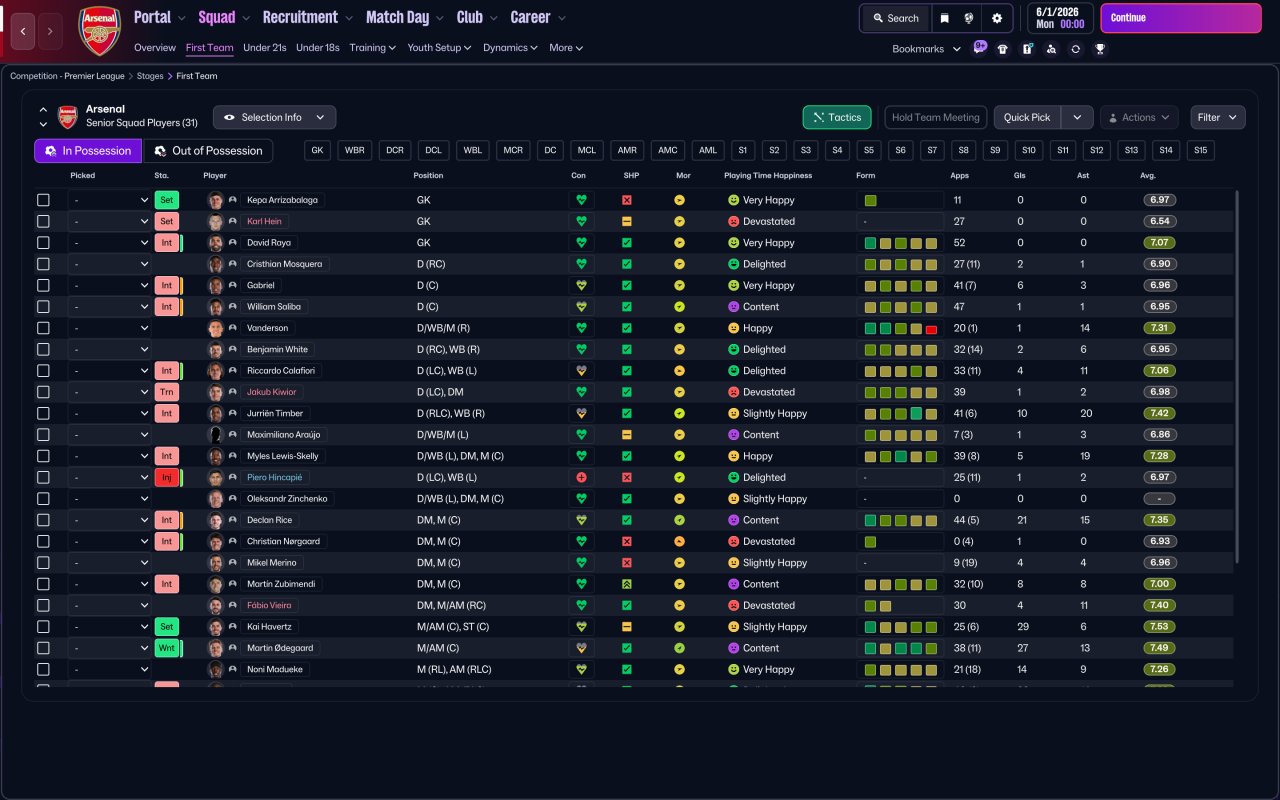
Task: Open the bookmark icon next to Search
Action: pos(944,18)
